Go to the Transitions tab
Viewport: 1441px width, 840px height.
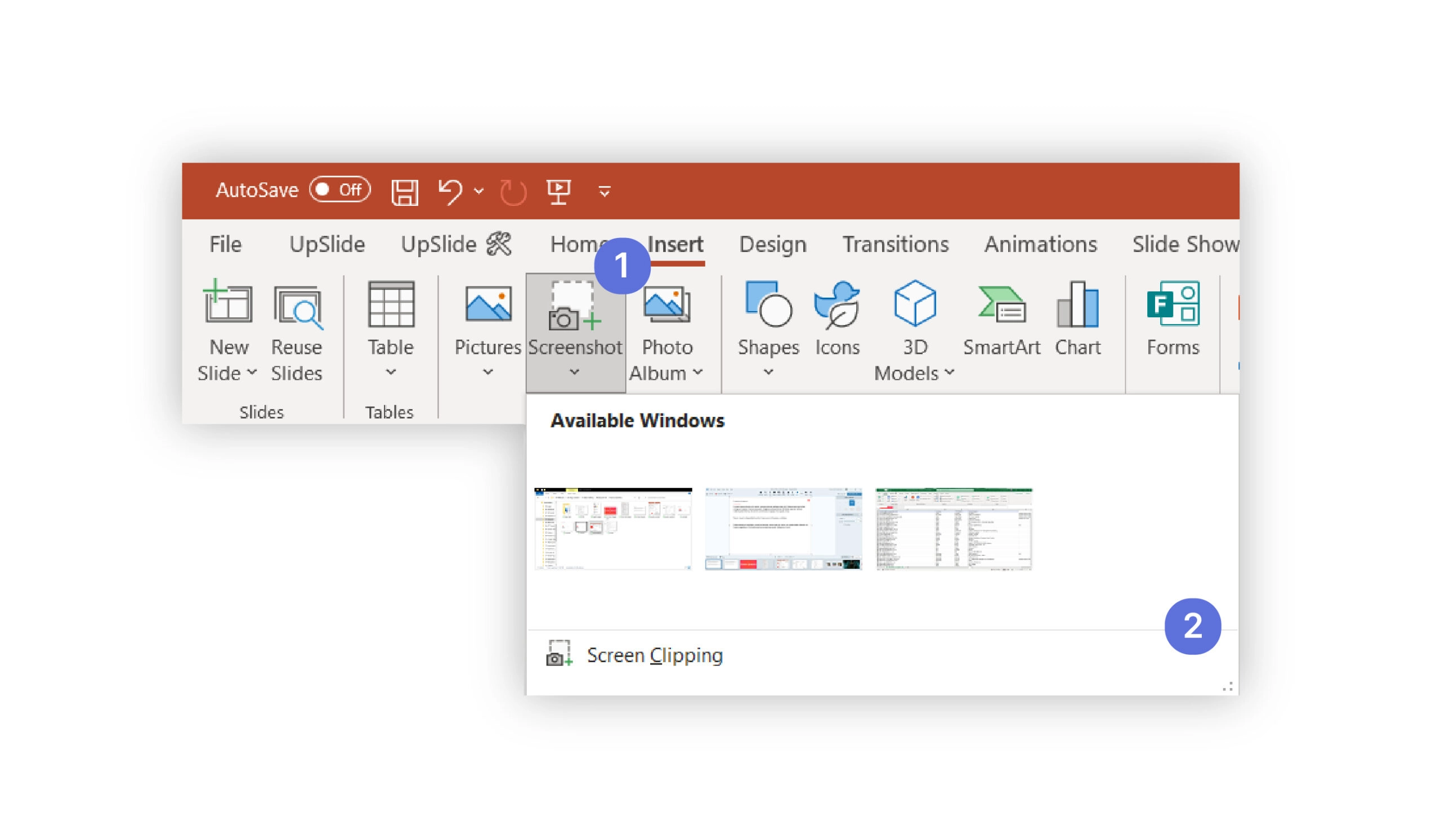896,245
